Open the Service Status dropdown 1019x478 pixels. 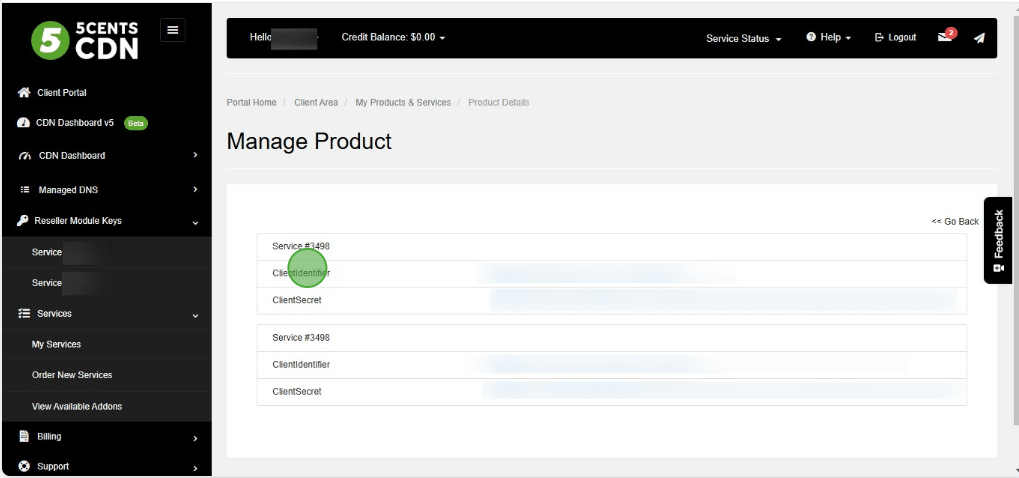click(743, 38)
